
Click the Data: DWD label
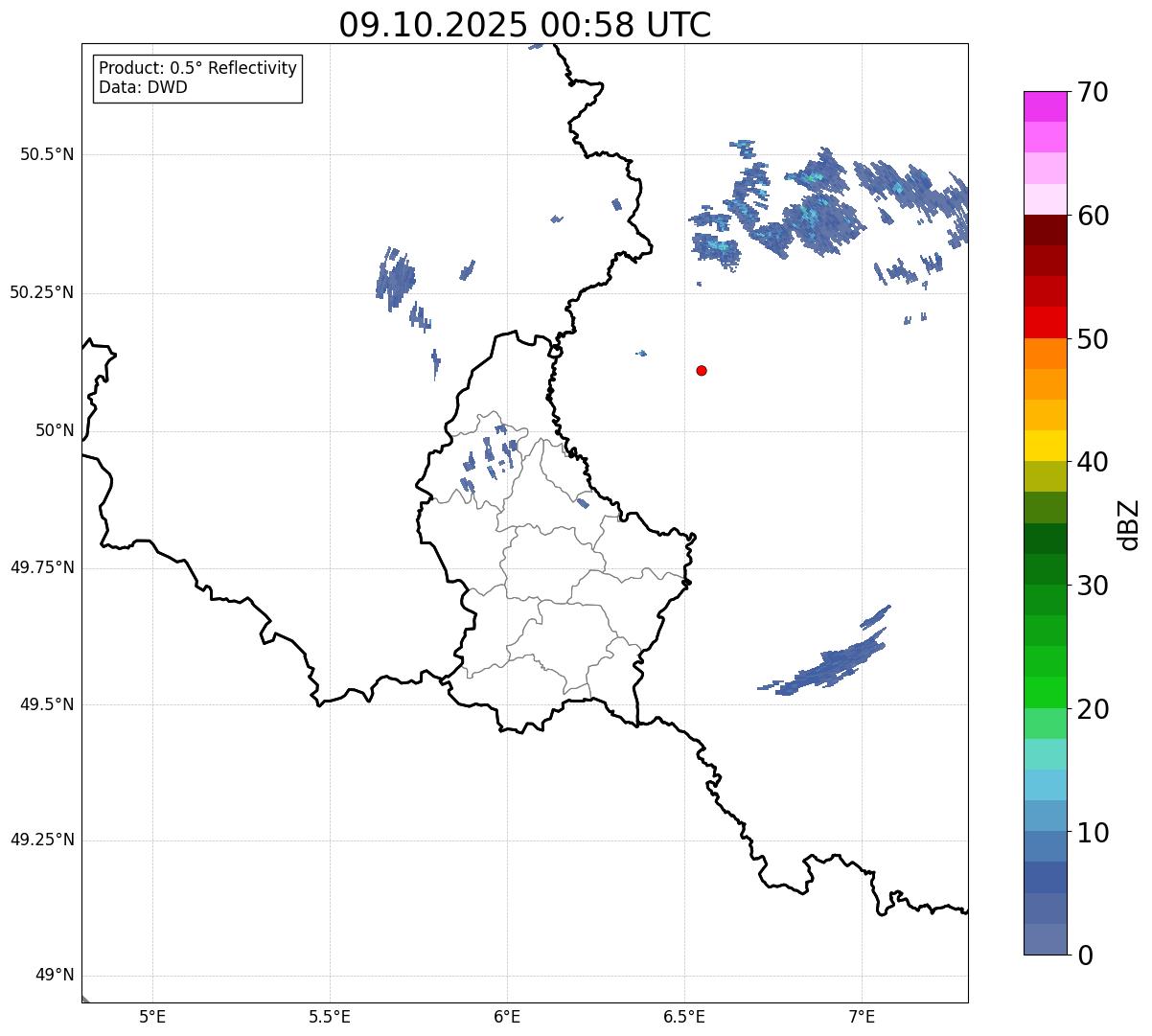[143, 87]
